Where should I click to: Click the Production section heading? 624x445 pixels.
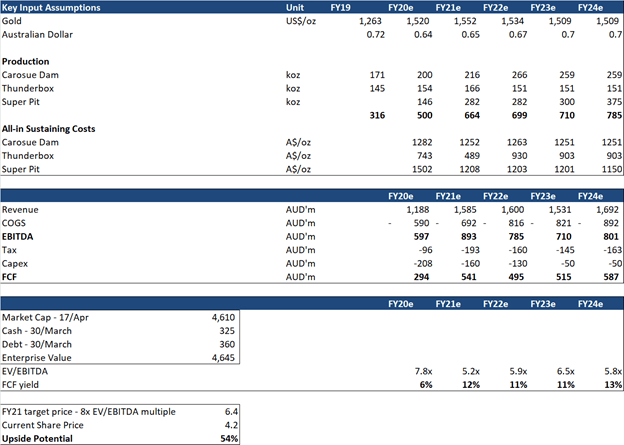click(30, 61)
